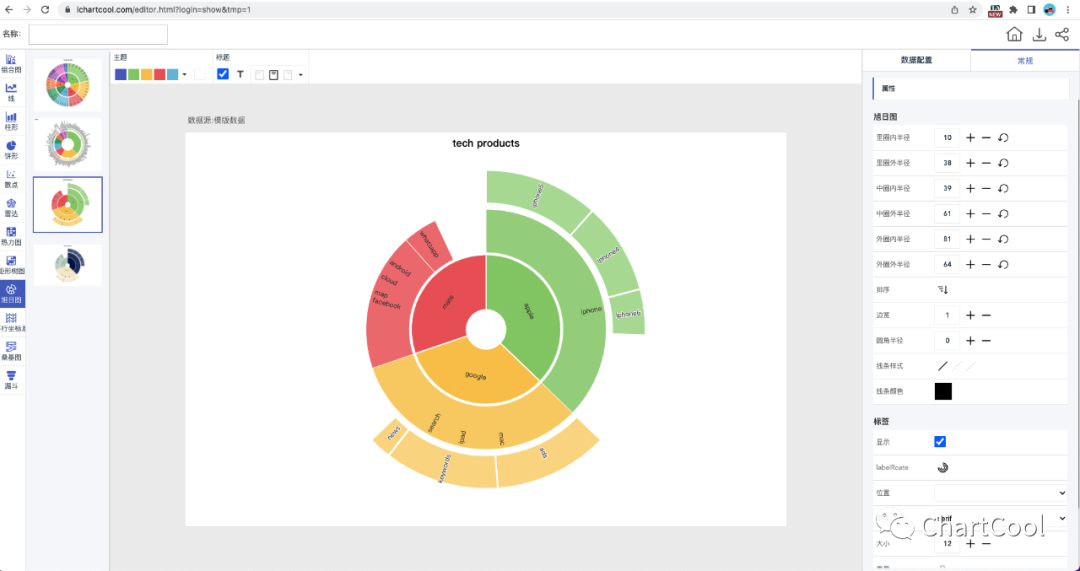Click the home icon in header
This screenshot has width=1080, height=571.
[1014, 35]
